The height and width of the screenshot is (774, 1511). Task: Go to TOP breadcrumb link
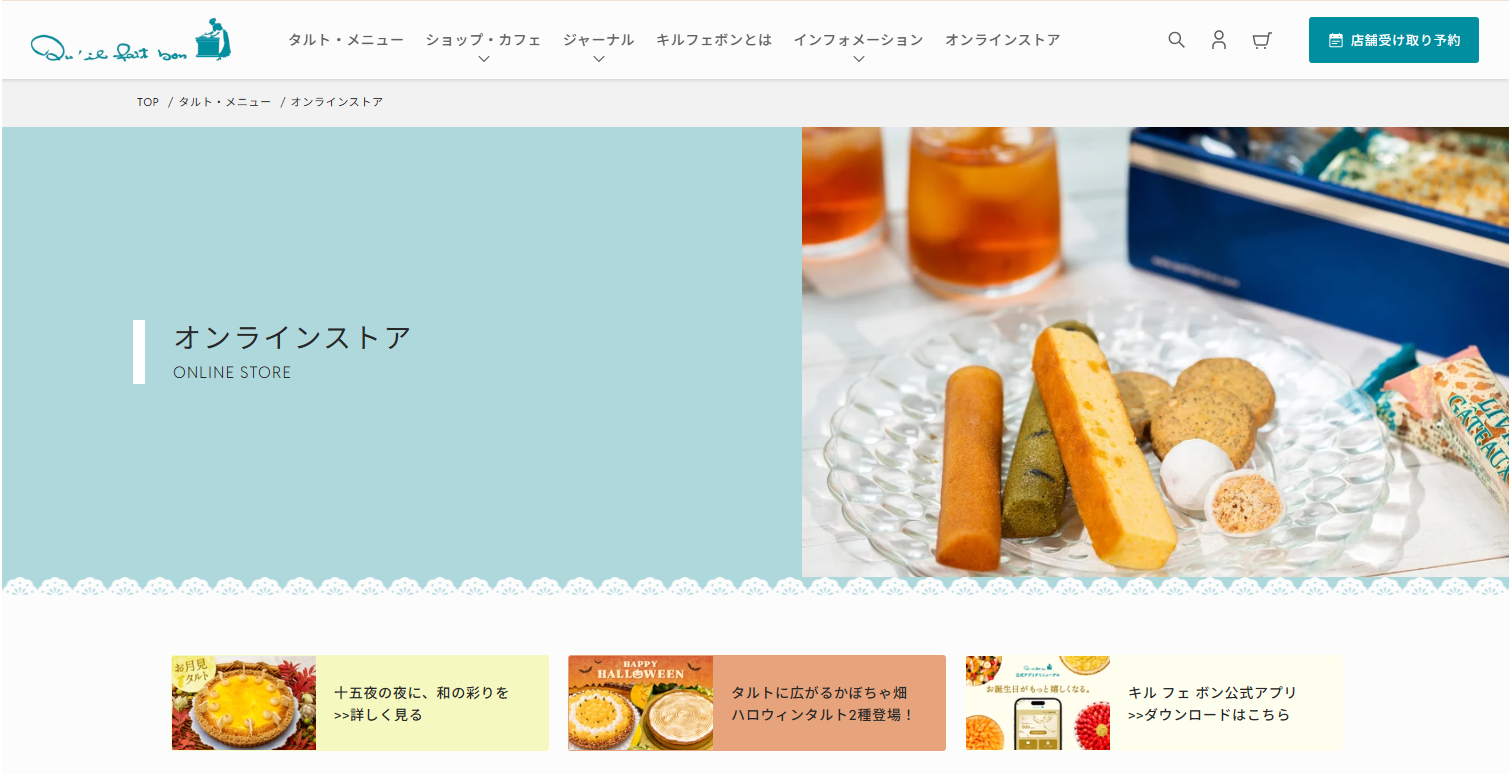click(148, 102)
